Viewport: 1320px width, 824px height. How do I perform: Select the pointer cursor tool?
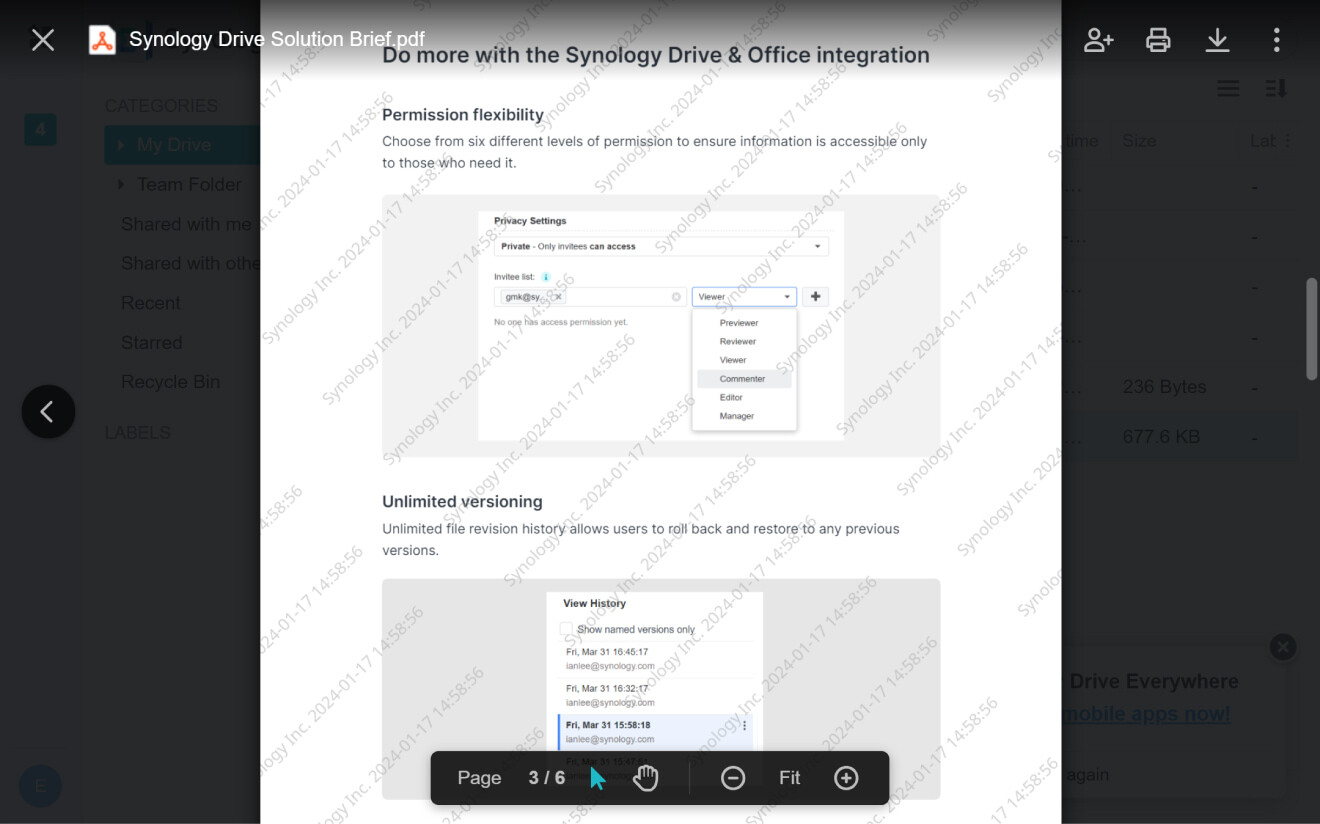(x=596, y=777)
